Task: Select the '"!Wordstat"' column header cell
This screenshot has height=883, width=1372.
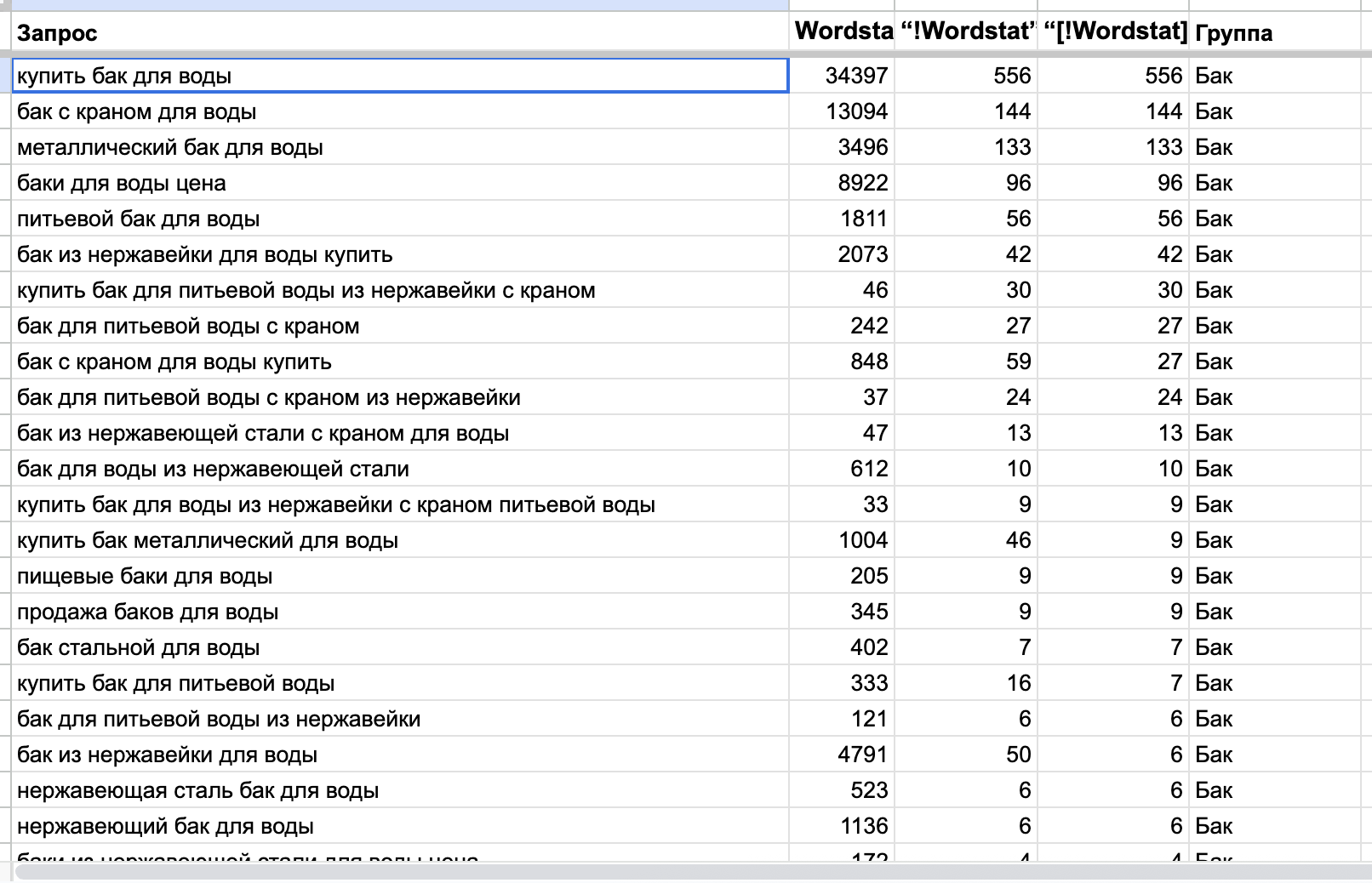Action: coord(966,32)
